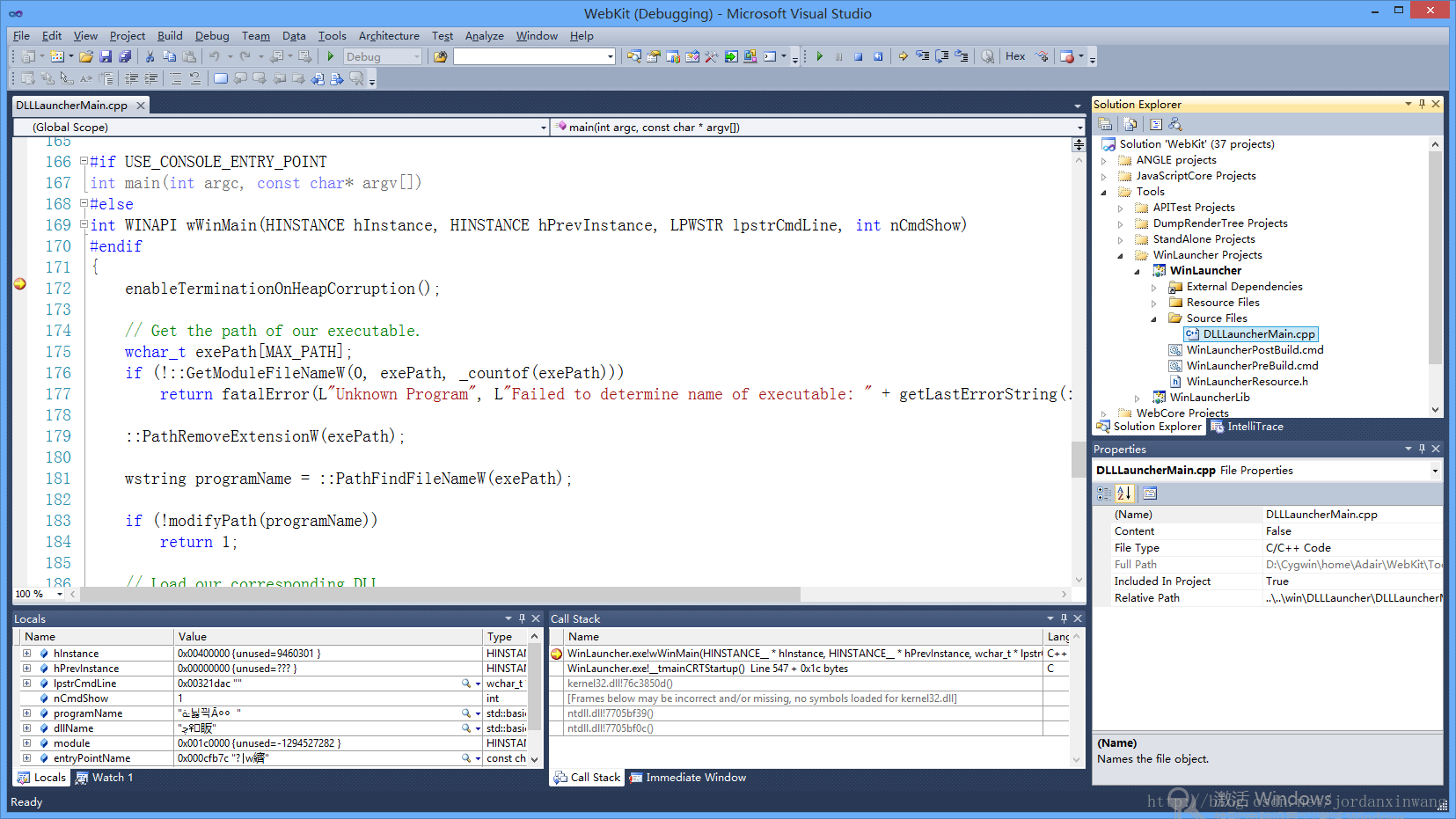Click the Solution Explorer vertical scrollbar
Image resolution: width=1456 pixels, height=819 pixels.
pos(1435,258)
